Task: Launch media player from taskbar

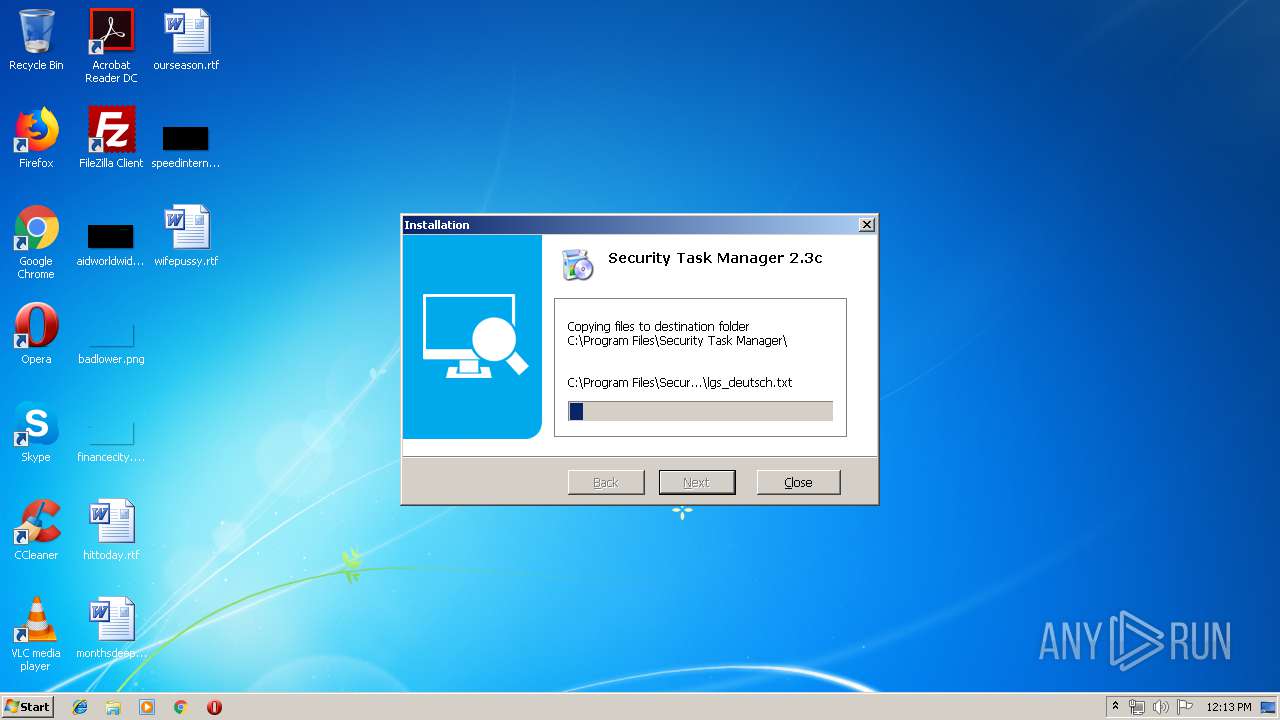Action: click(147, 707)
